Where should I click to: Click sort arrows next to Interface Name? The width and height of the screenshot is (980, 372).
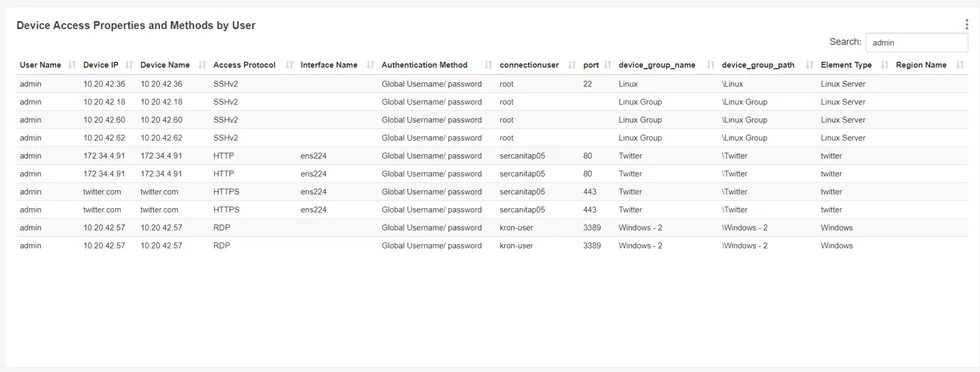point(370,65)
